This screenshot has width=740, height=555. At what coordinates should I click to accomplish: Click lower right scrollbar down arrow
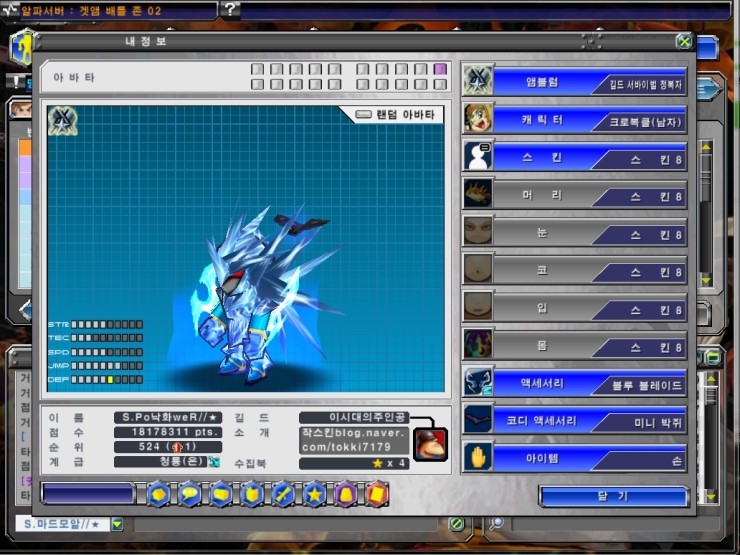click(711, 497)
